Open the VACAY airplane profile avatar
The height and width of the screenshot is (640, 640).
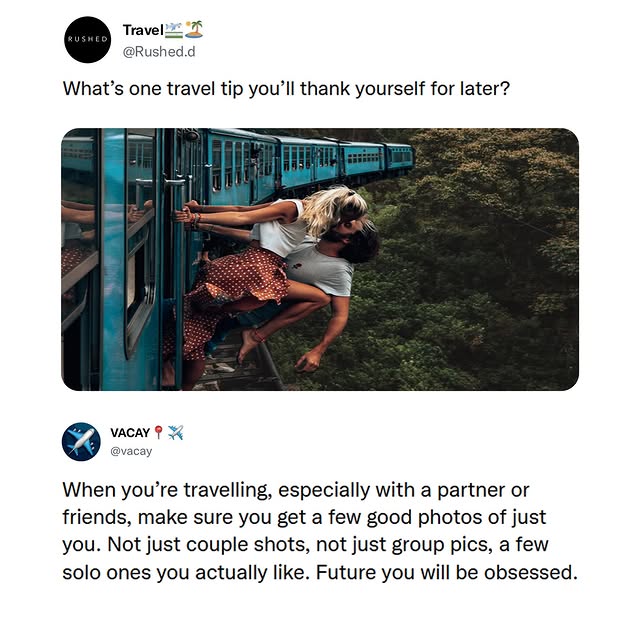81,442
